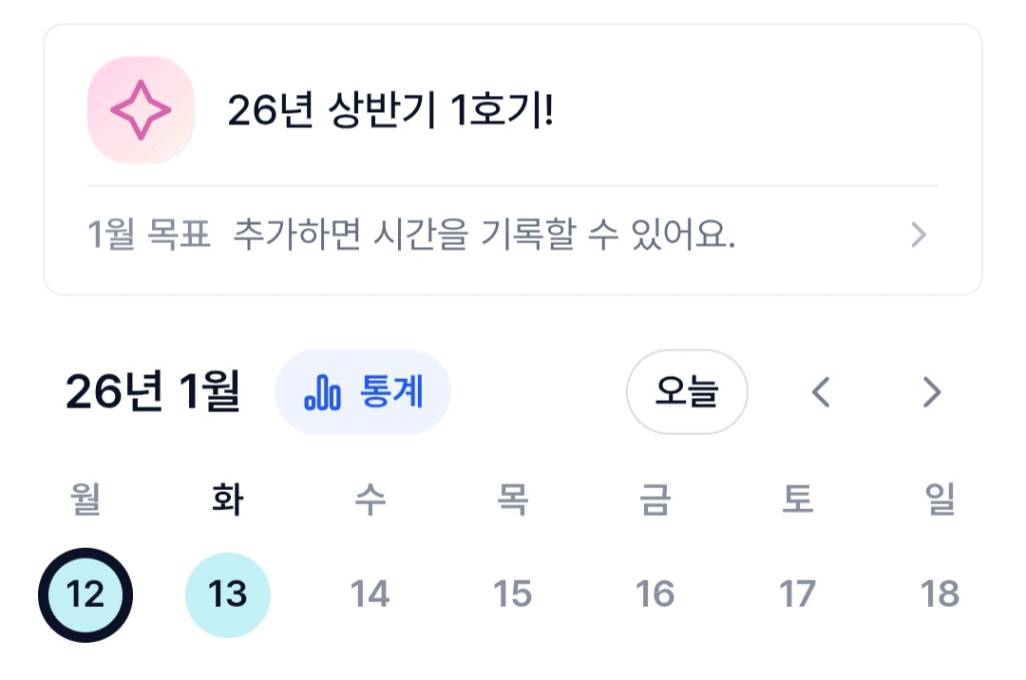The image size is (1026, 680).
Task: Click the 일 weekday header
Action: pyautogui.click(x=940, y=500)
